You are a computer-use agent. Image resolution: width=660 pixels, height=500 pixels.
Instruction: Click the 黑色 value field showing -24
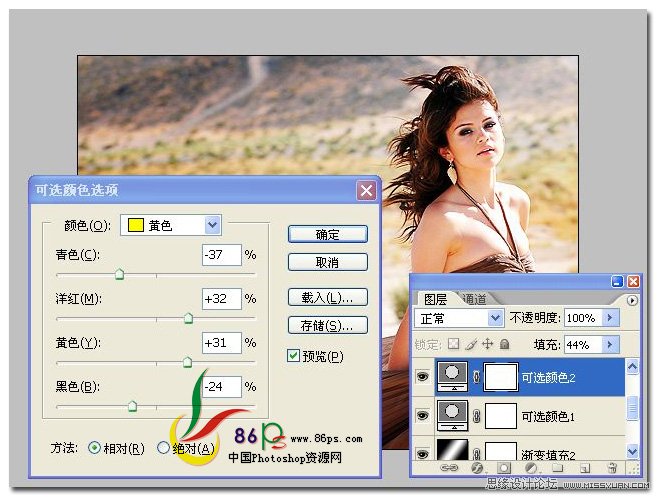coord(222,386)
